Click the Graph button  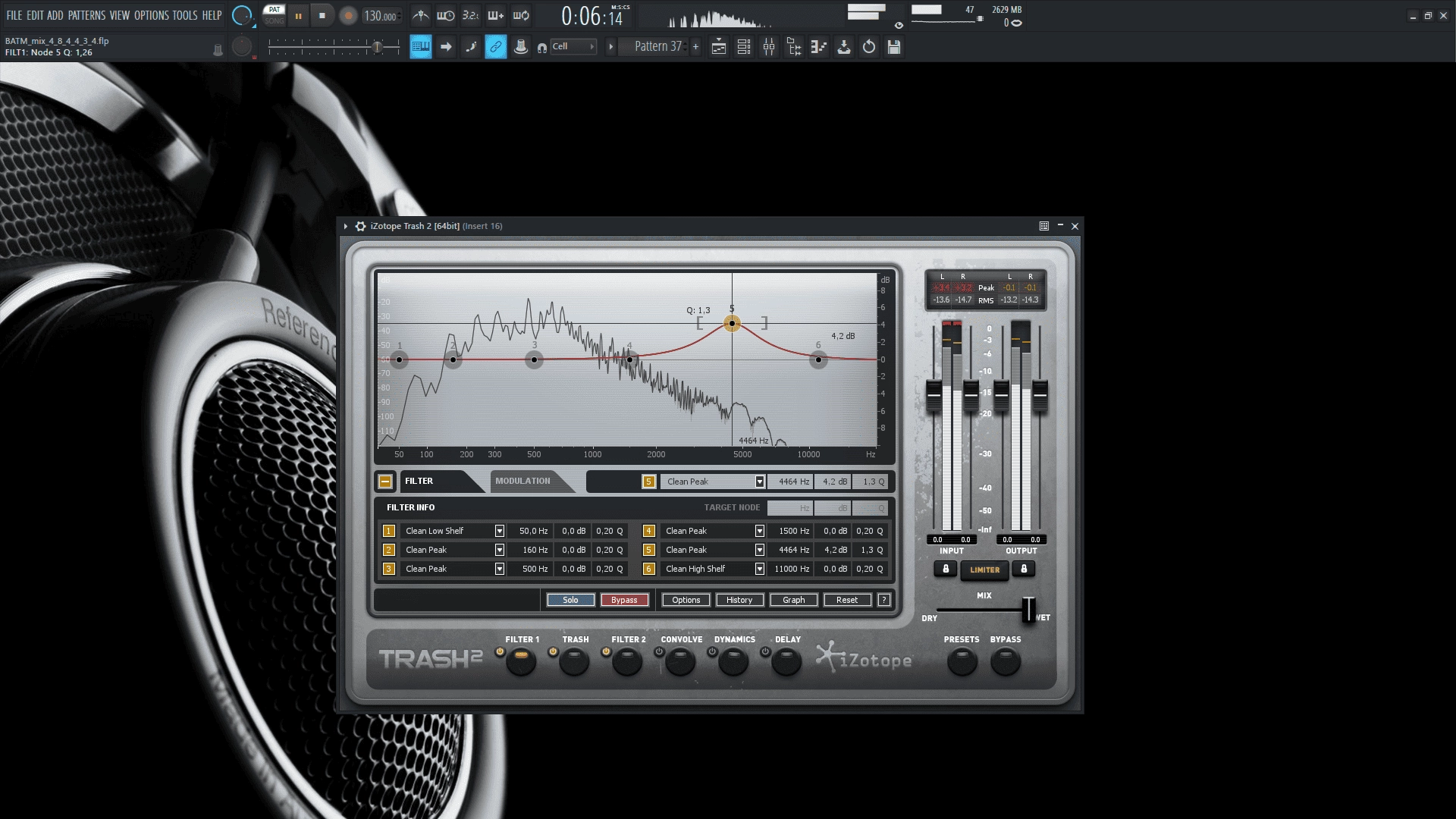(x=794, y=600)
